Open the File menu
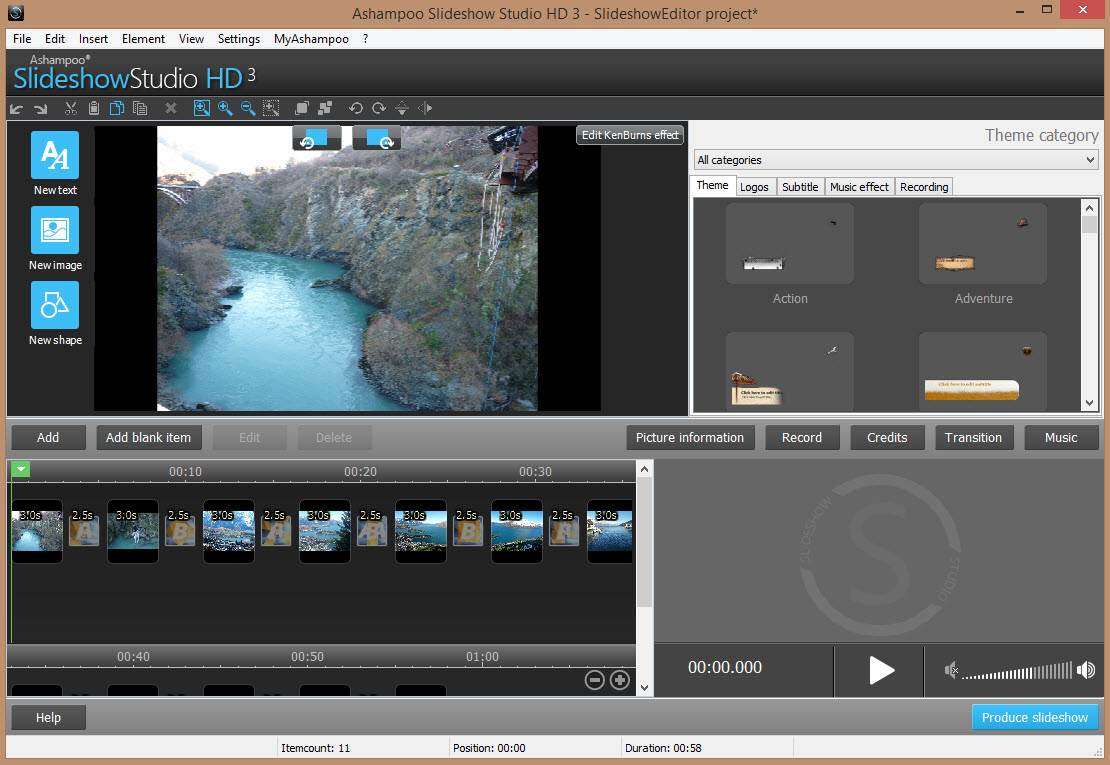Screen dimensions: 1110x765 pyautogui.click(x=22, y=39)
